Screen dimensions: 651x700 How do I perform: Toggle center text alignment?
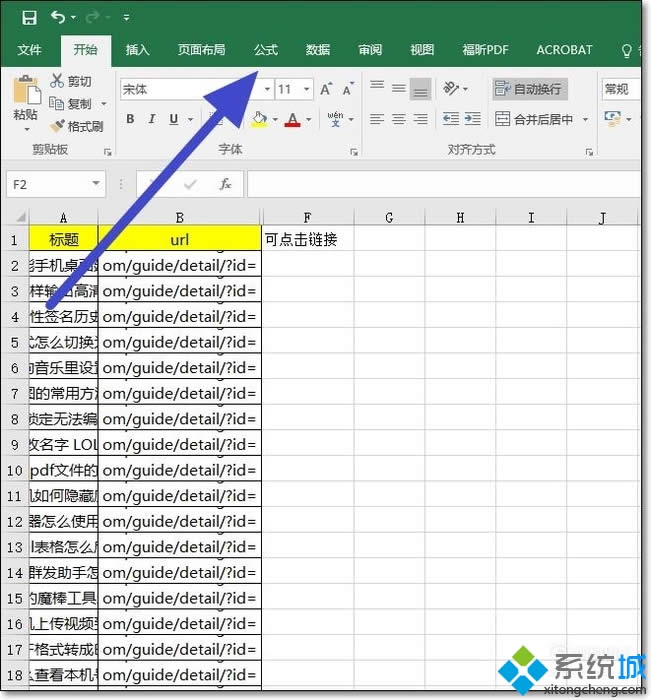coord(399,119)
